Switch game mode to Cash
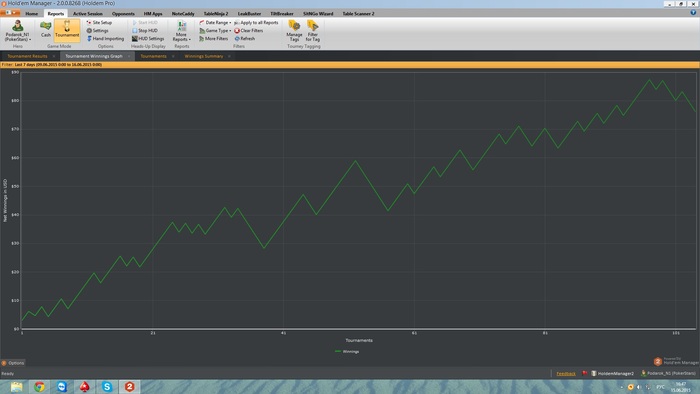Viewport: 700px width, 394px height. pyautogui.click(x=46, y=30)
